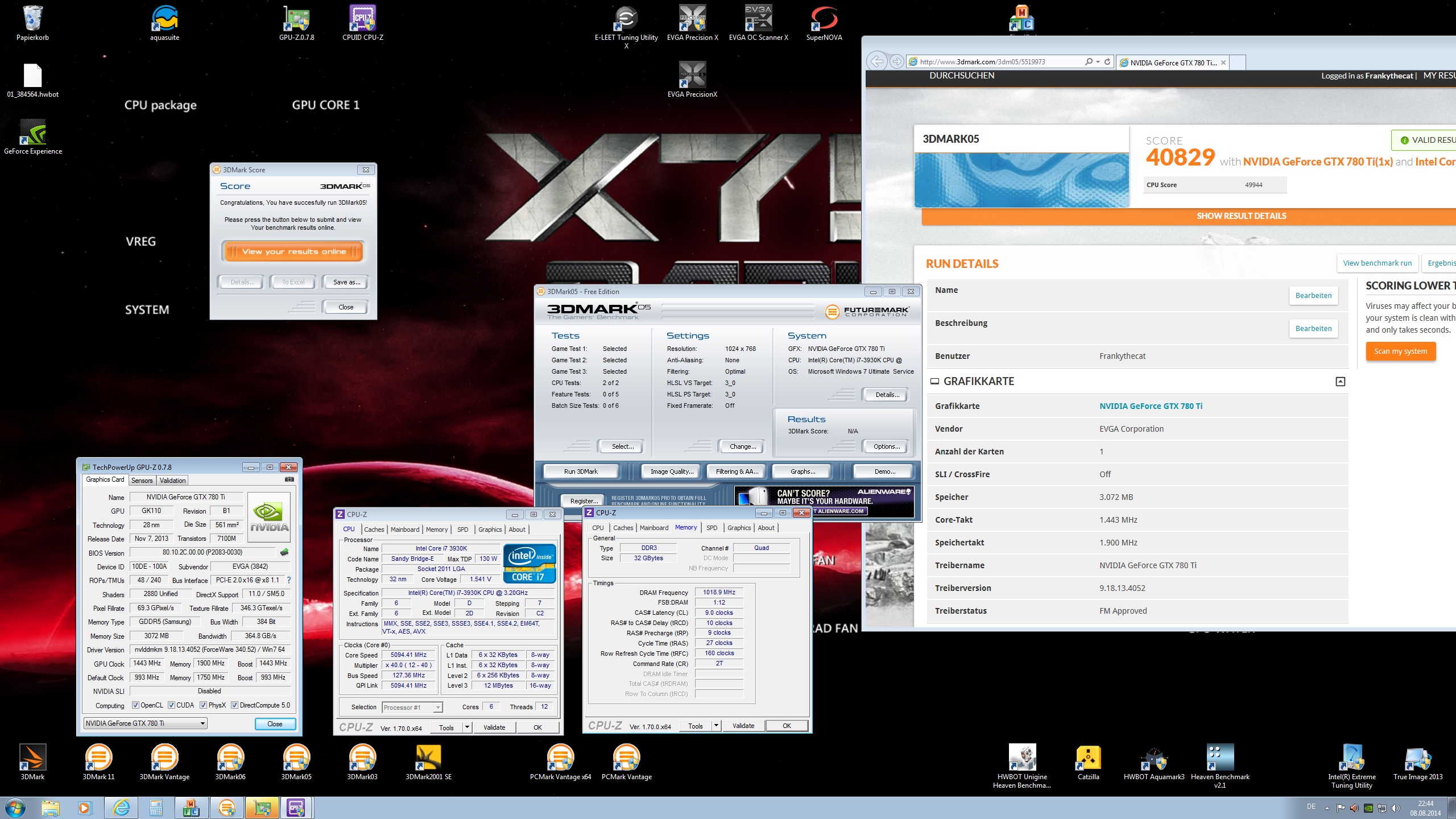Toggle the CUDA checkbox in GPU-Z
Image resolution: width=1456 pixels, height=819 pixels.
click(x=171, y=705)
